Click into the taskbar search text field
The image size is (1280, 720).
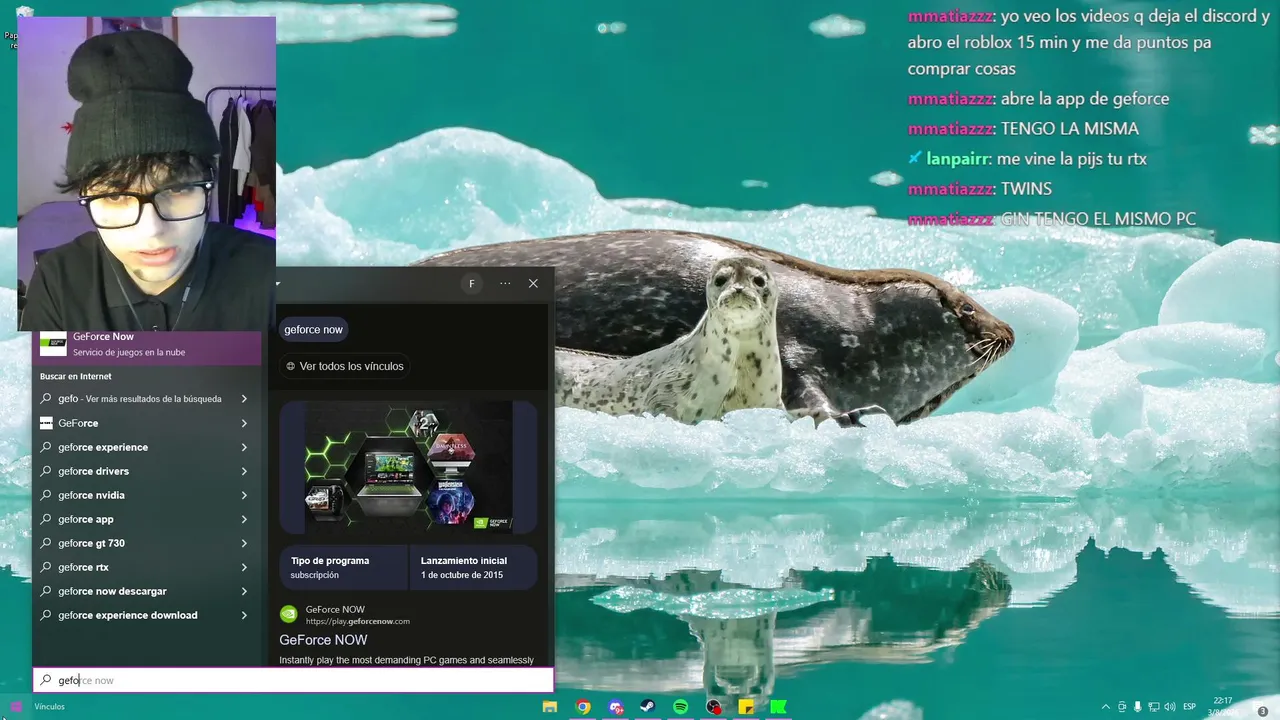[x=293, y=680]
